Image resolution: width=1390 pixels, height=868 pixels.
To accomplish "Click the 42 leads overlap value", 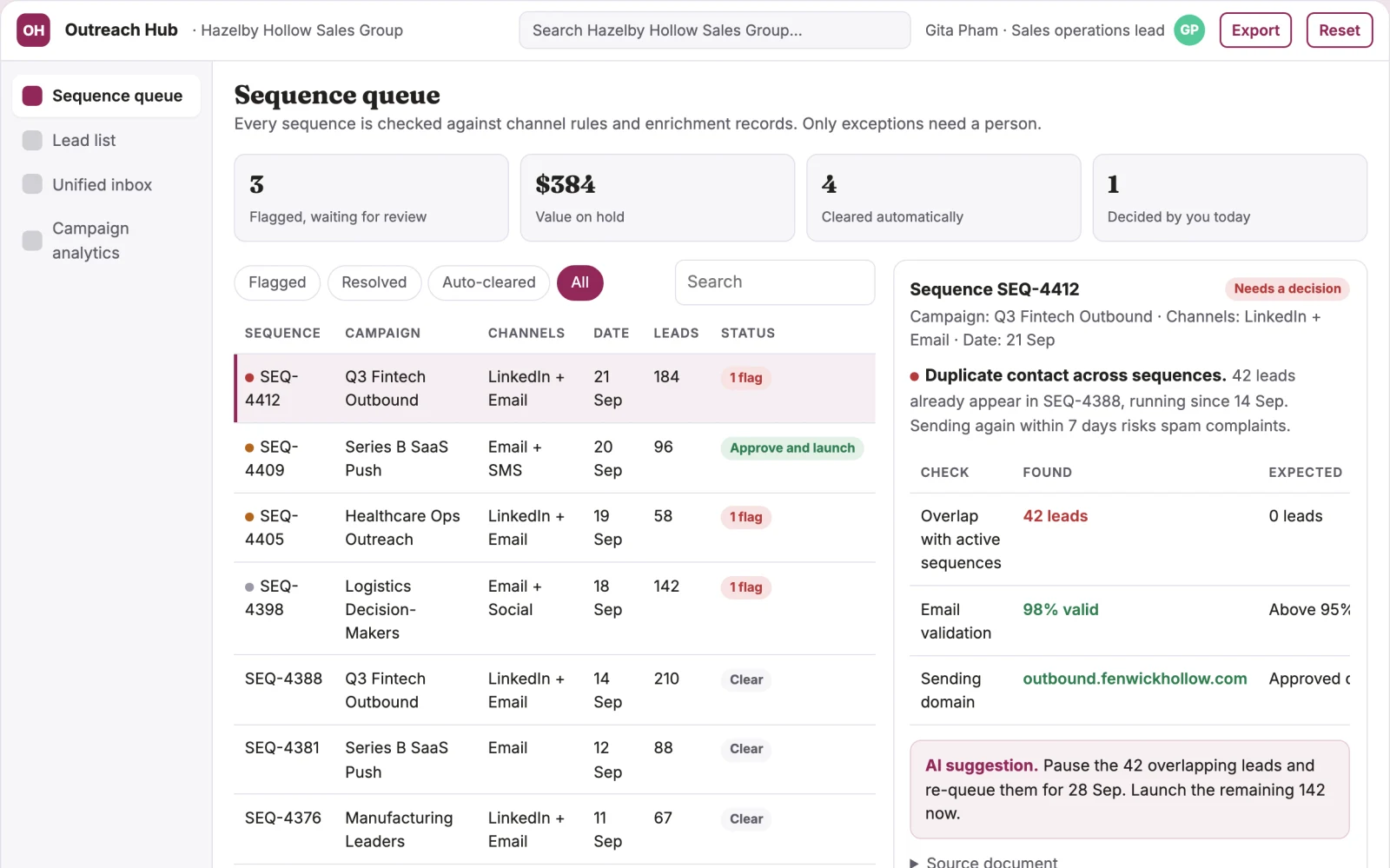I will (1055, 516).
